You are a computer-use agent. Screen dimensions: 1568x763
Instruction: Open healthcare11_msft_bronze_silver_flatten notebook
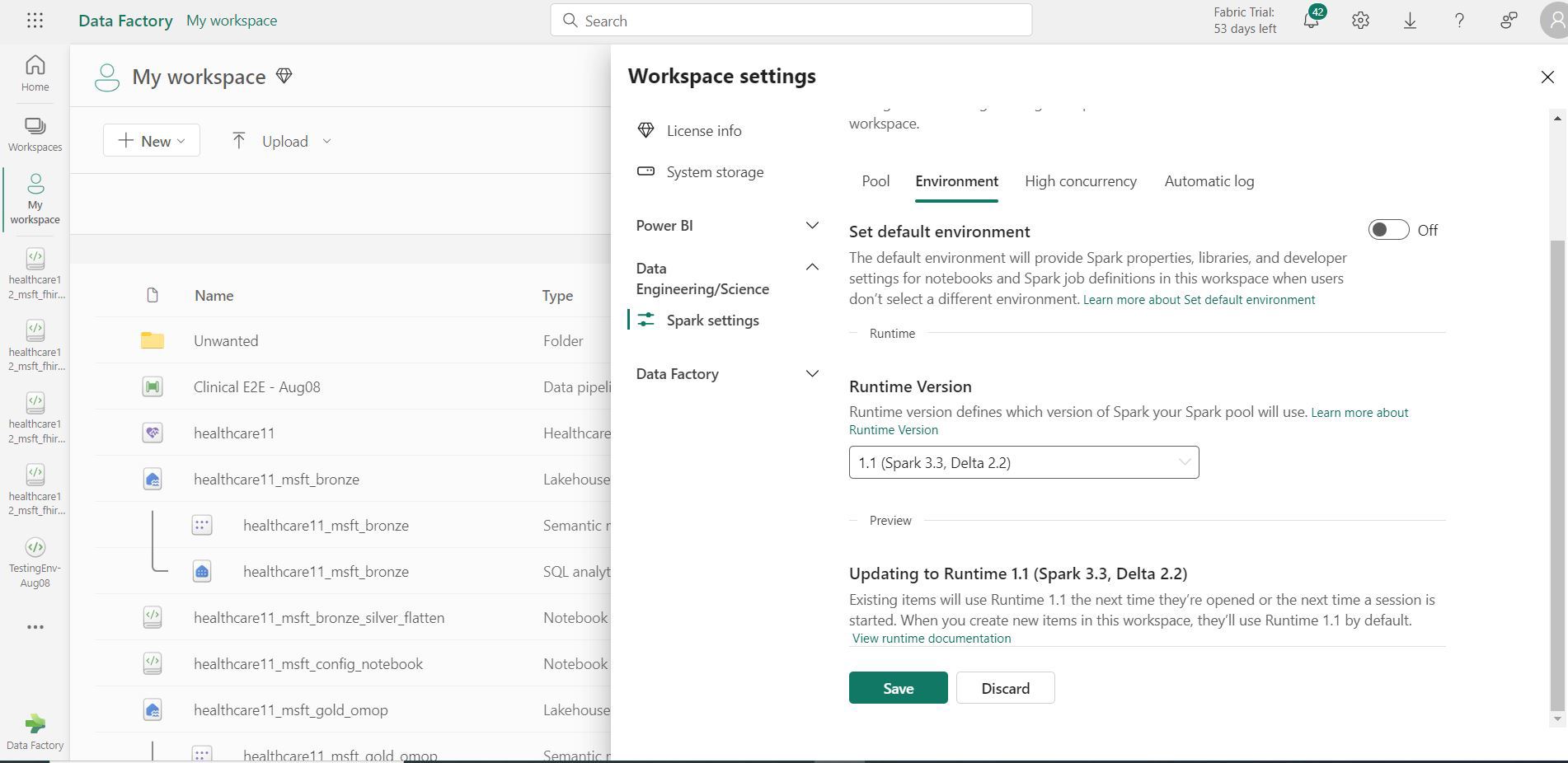319,617
